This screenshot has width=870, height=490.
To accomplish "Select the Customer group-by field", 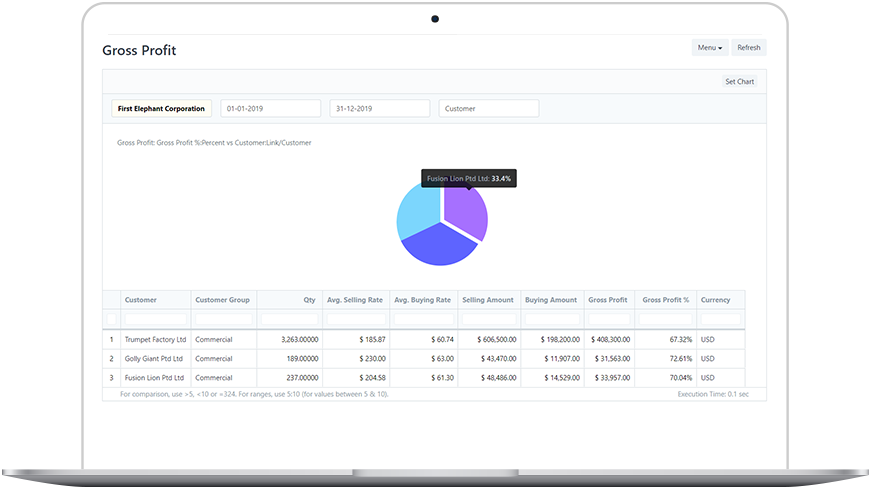I will coord(488,108).
